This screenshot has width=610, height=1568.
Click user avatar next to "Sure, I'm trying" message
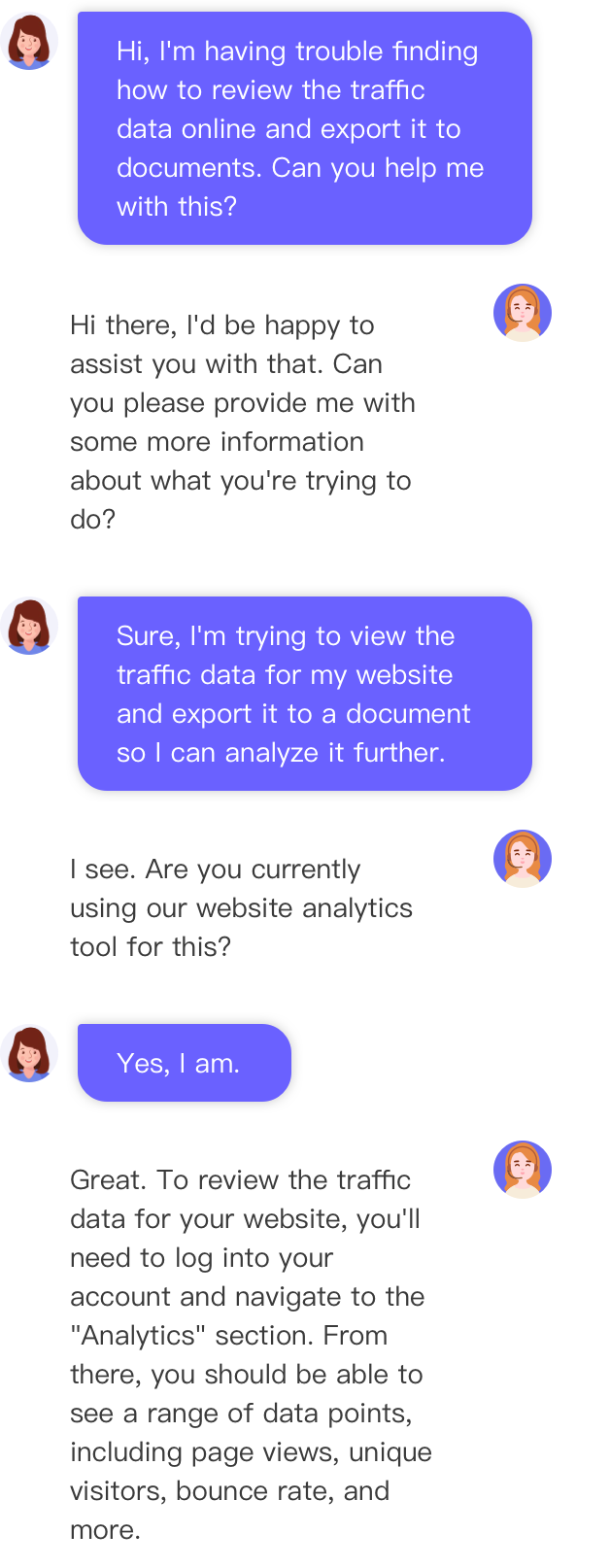click(29, 626)
